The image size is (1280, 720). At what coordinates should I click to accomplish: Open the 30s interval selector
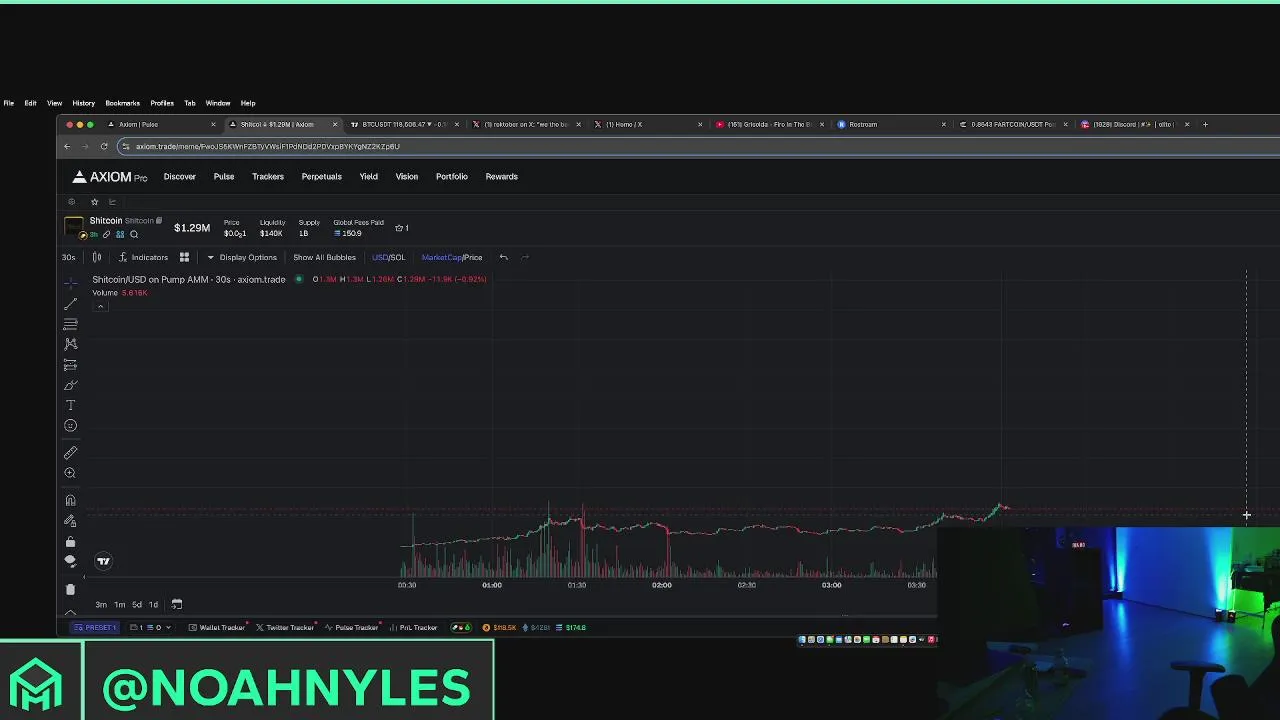(69, 257)
